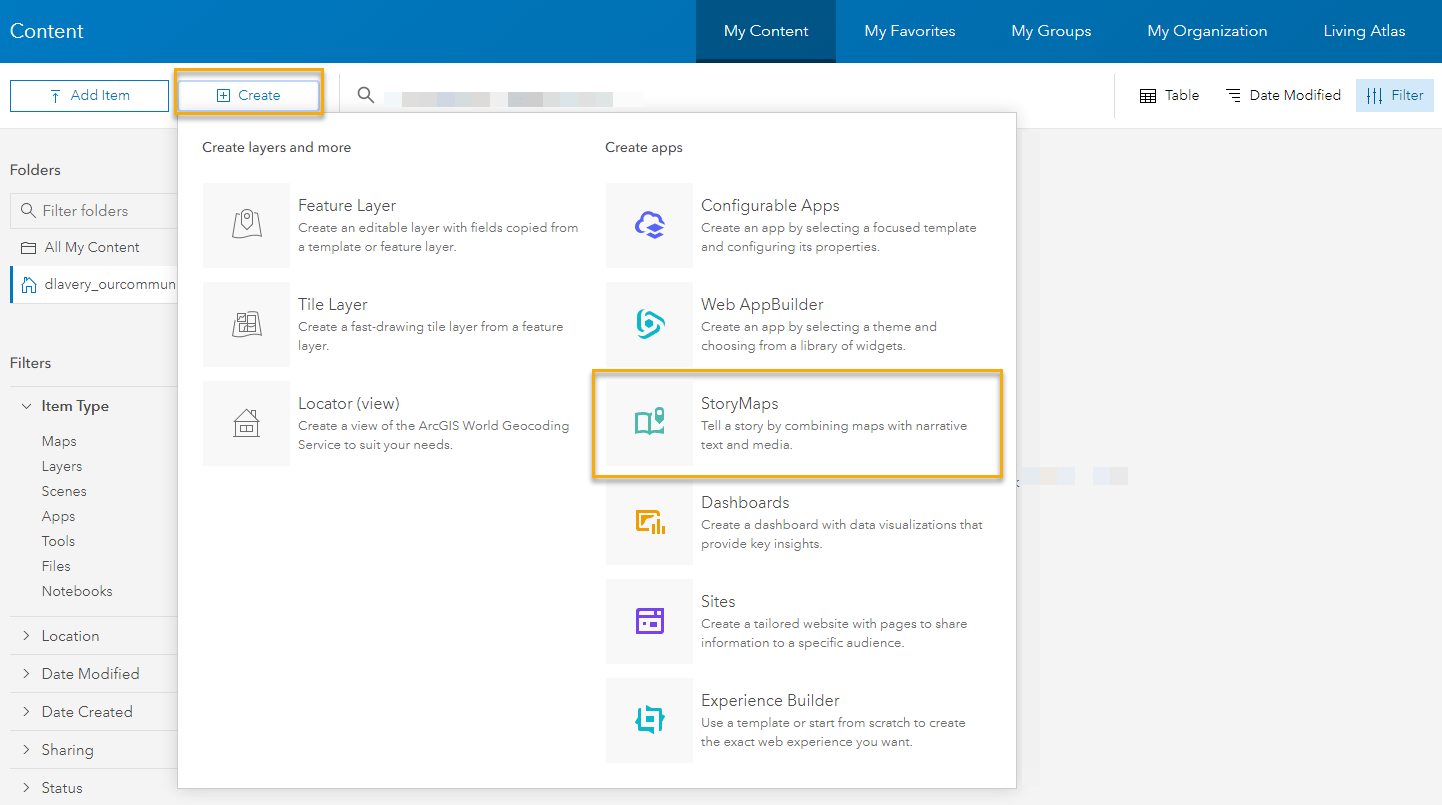Screen dimensions: 1442x805
Task: Click the Feature Layer icon
Action: tap(246, 225)
